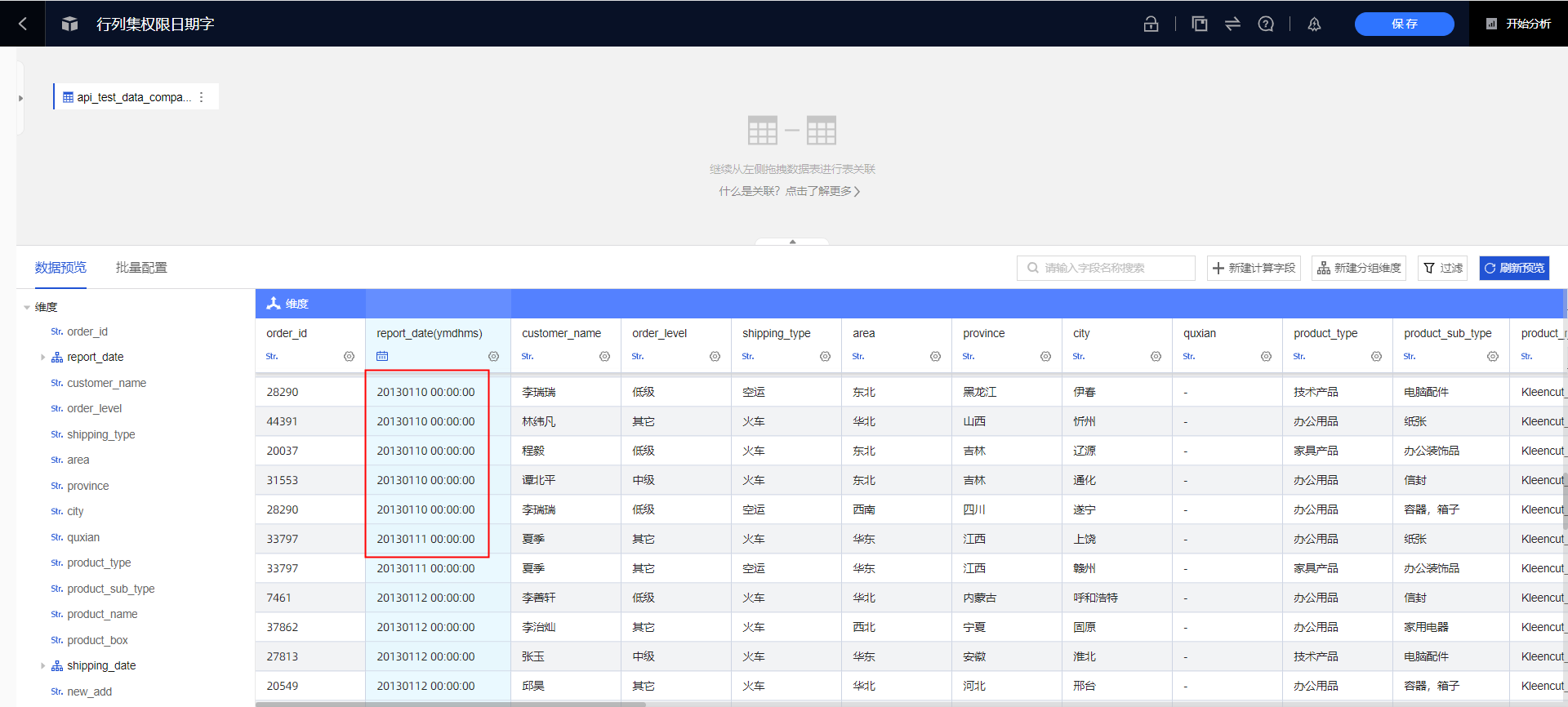This screenshot has height=707, width=1568.
Task: Select the 数据预览 tab
Action: point(60,268)
